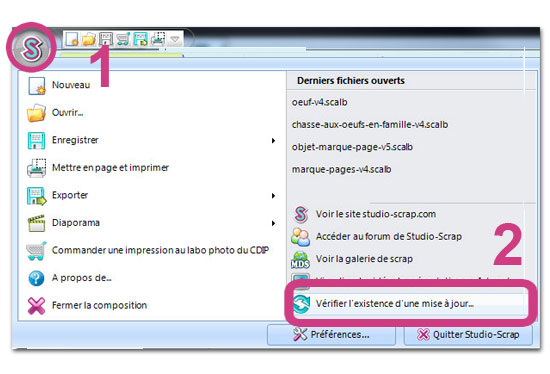This screenshot has height=374, width=550.
Task: Click the Save floppy icon in quick toolbar
Action: 106,39
